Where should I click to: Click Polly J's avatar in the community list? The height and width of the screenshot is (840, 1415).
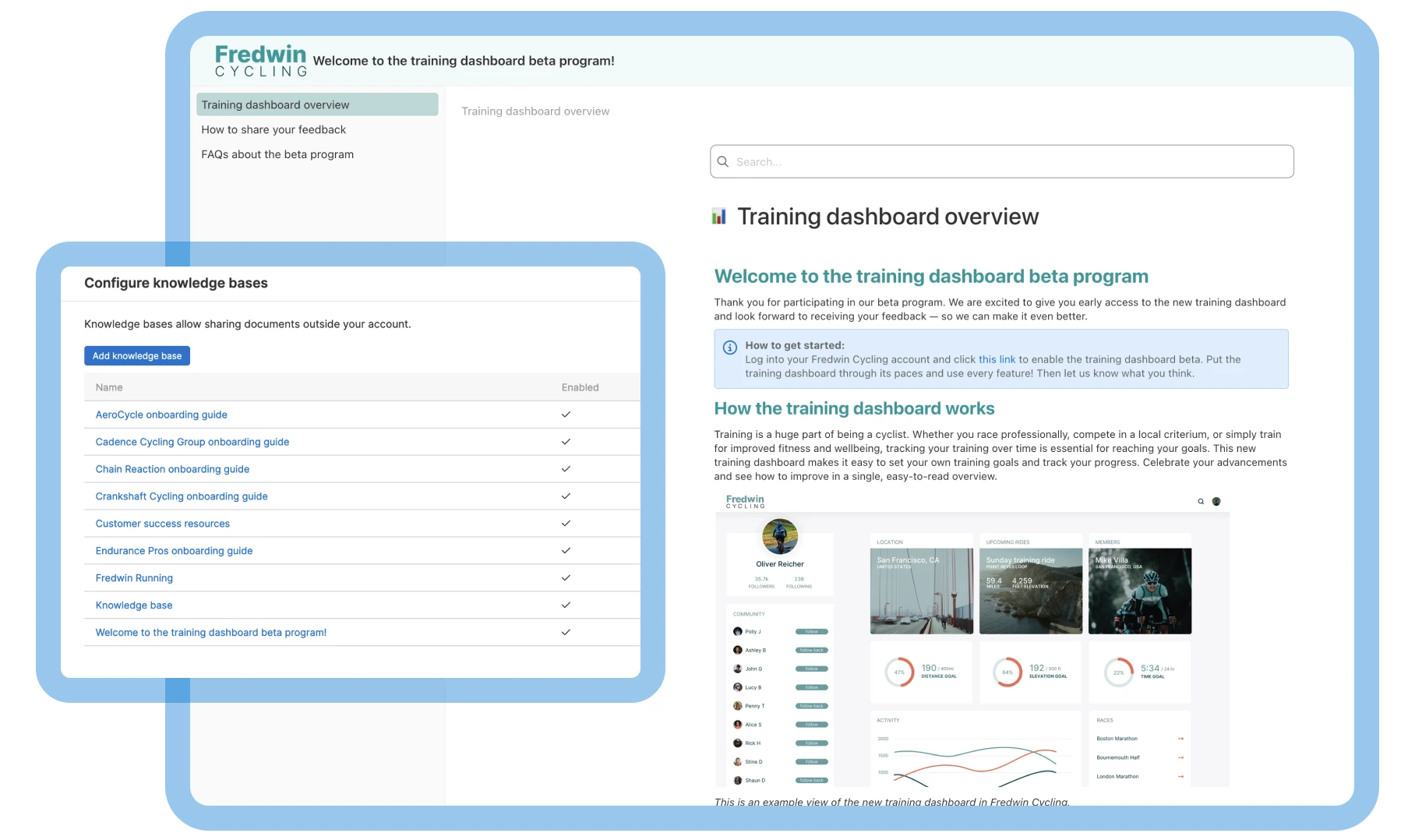[x=737, y=631]
